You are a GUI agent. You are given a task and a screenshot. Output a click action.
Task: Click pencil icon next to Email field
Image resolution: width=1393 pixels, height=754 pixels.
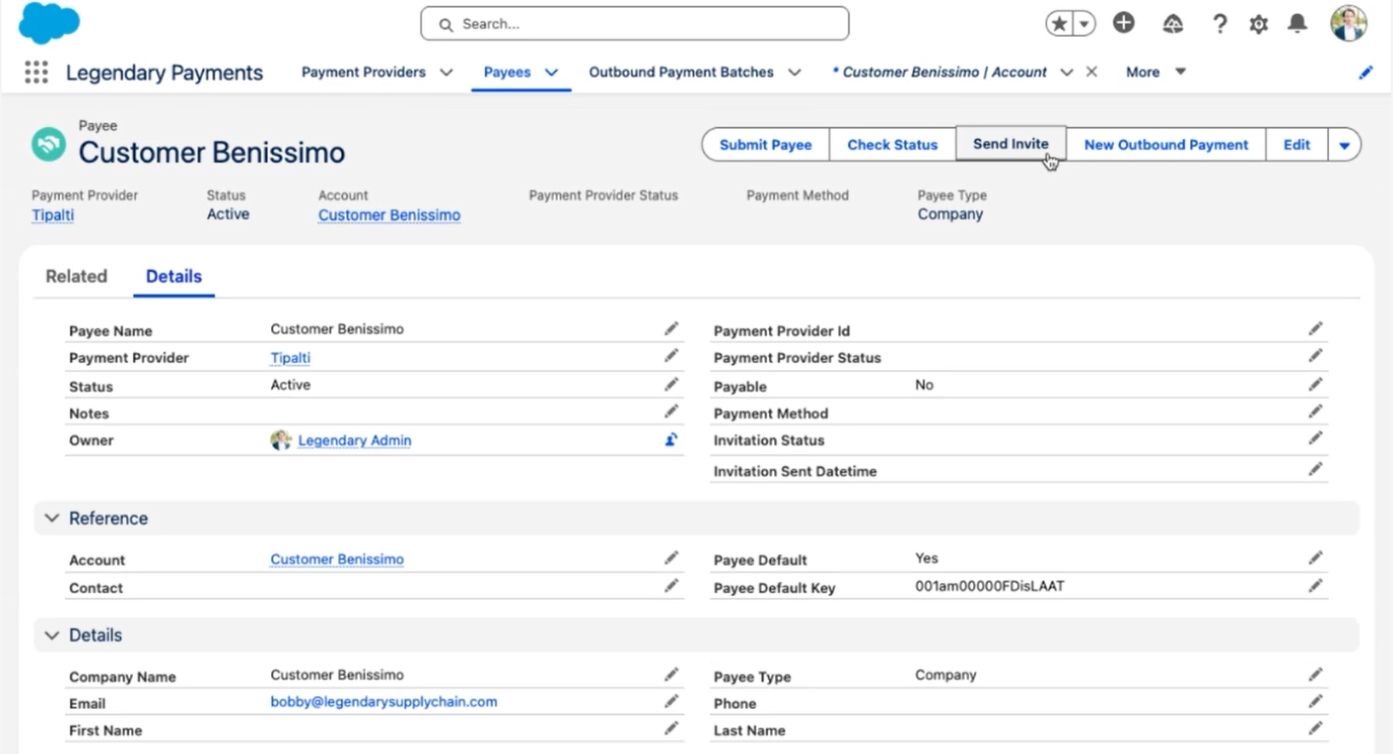coord(671,702)
